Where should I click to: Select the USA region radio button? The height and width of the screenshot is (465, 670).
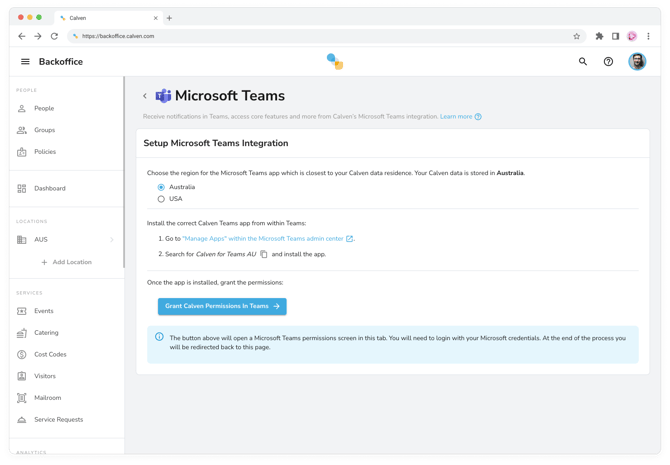(x=161, y=199)
